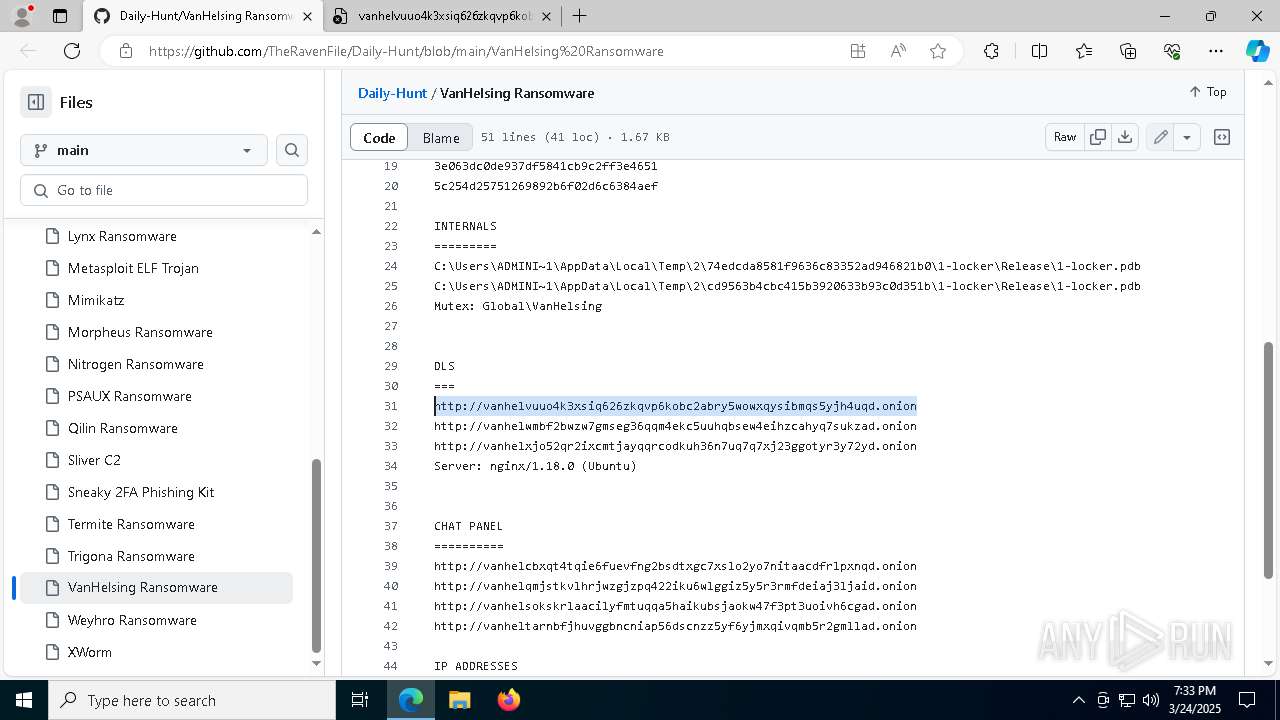Go back to previous page arrow

pos(28,51)
